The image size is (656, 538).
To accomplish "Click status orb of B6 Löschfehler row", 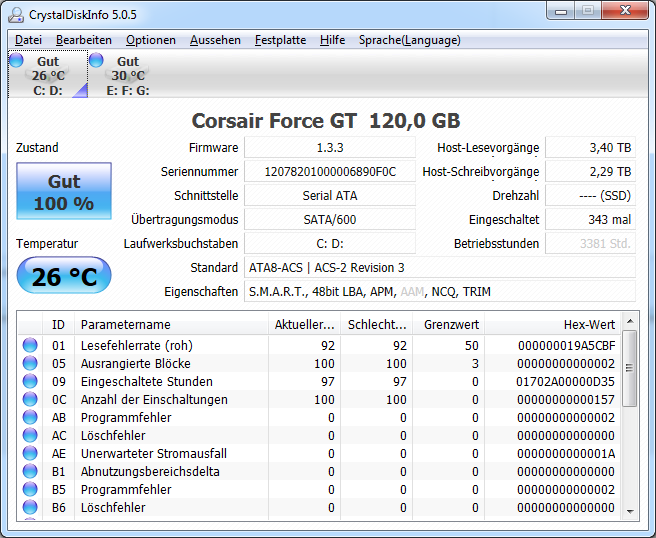I will (x=30, y=507).
